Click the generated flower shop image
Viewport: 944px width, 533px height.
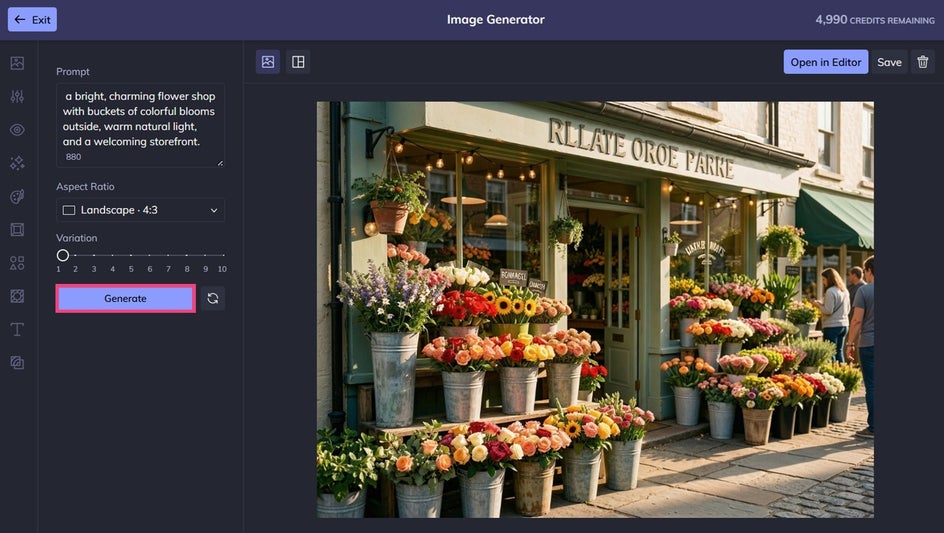pyautogui.click(x=595, y=310)
